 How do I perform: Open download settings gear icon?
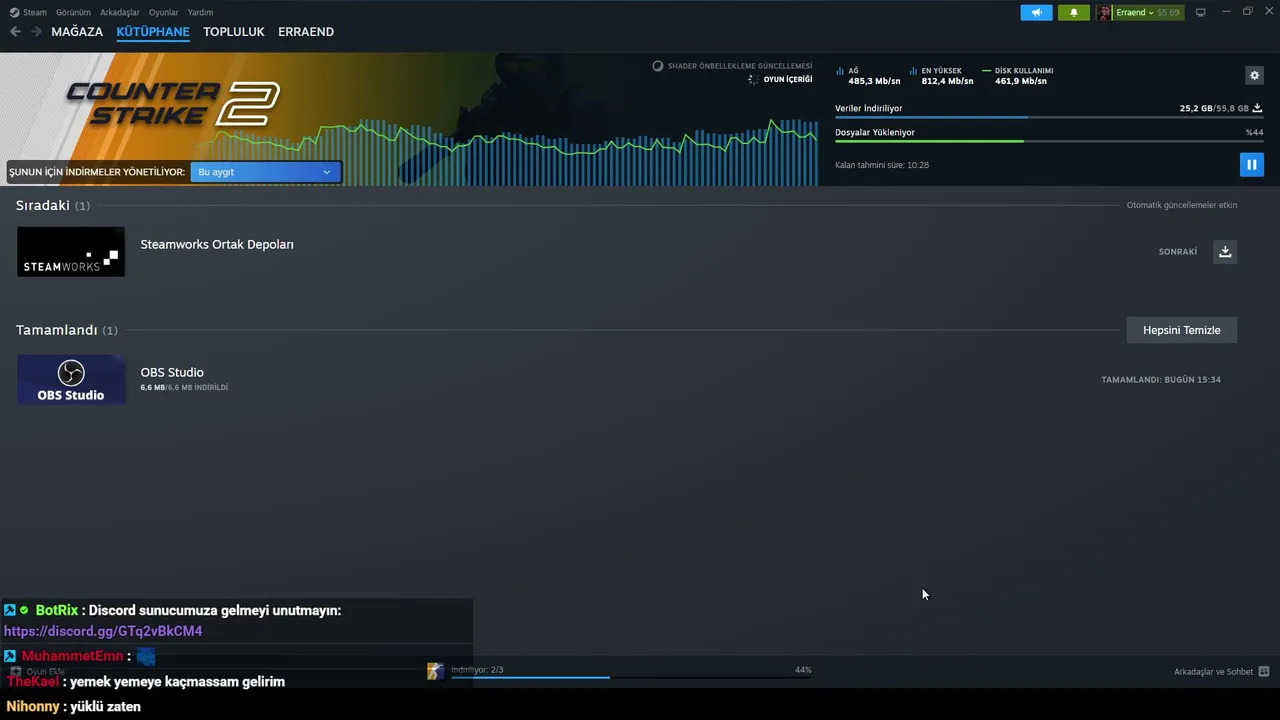click(x=1254, y=75)
